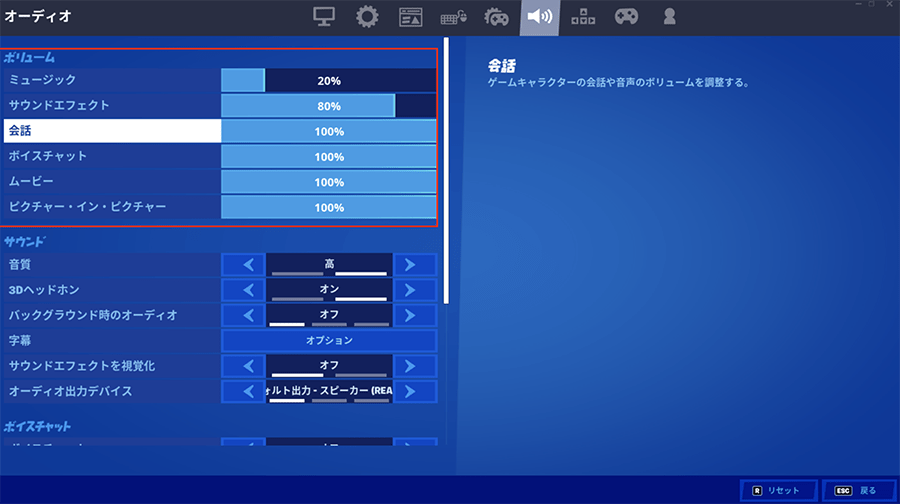
Task: Adjust the ミュージック volume slider
Action: [329, 81]
